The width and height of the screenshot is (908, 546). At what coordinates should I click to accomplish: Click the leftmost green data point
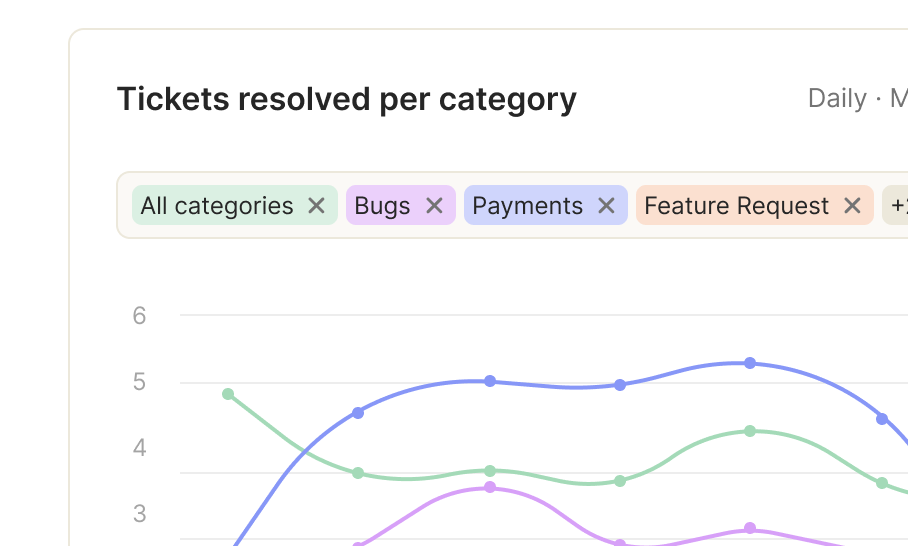(228, 394)
